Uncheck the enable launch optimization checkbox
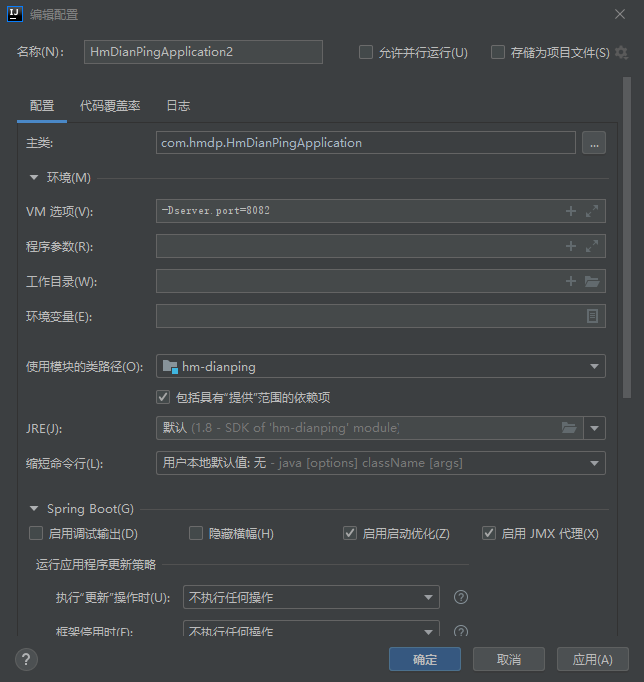The width and height of the screenshot is (644, 682). [349, 533]
